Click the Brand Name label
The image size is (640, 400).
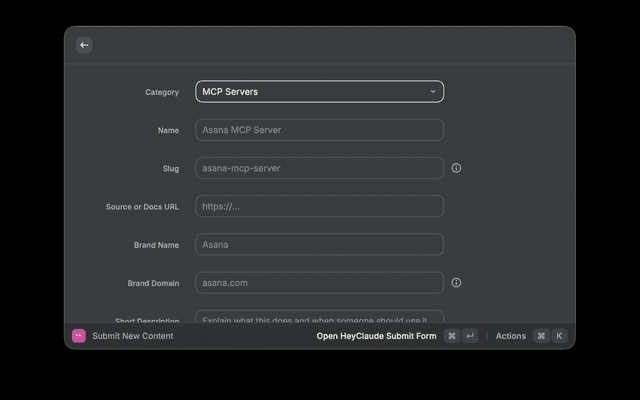tap(156, 245)
